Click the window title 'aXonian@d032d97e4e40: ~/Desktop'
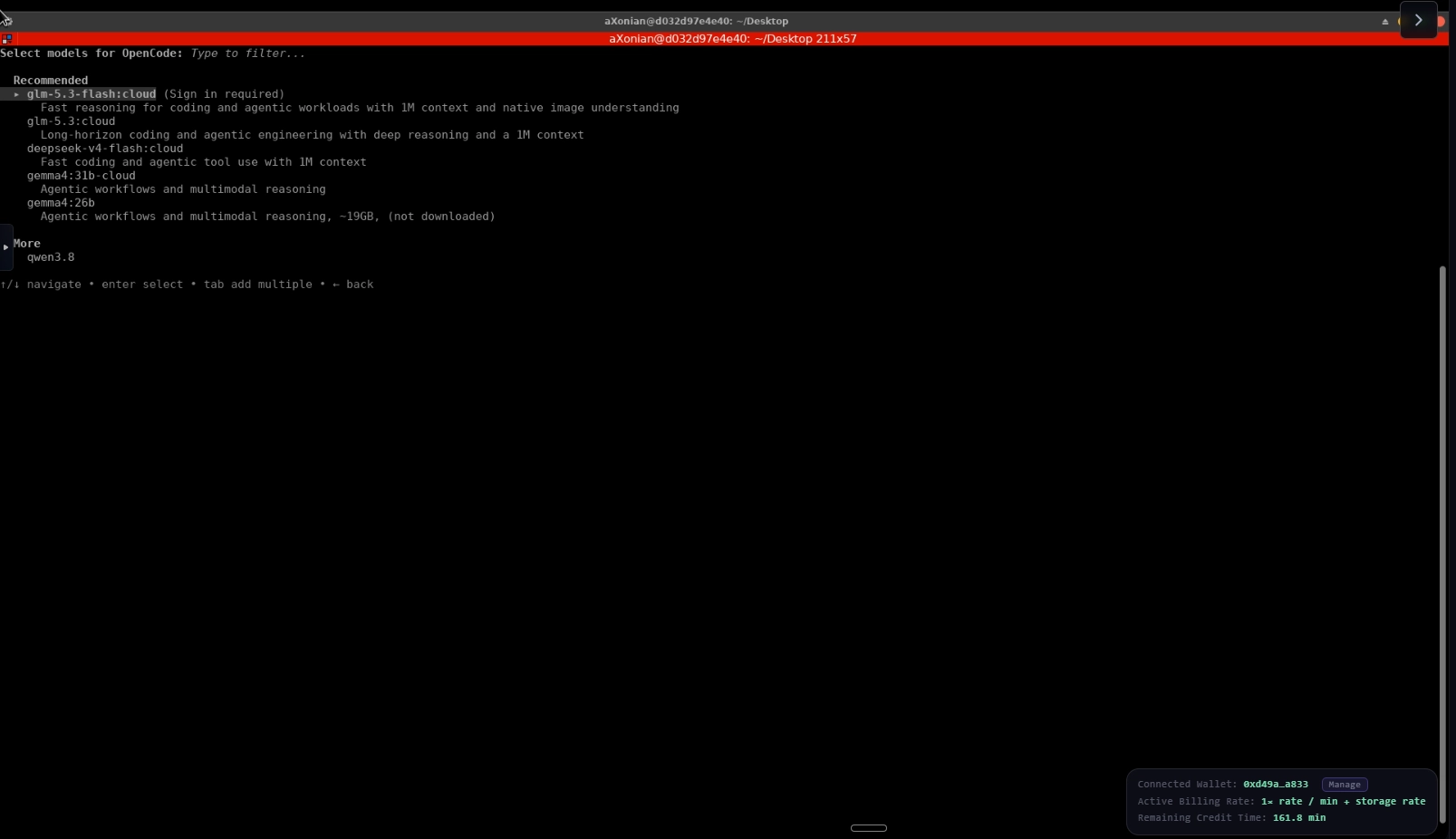This screenshot has width=1456, height=839. click(x=696, y=21)
